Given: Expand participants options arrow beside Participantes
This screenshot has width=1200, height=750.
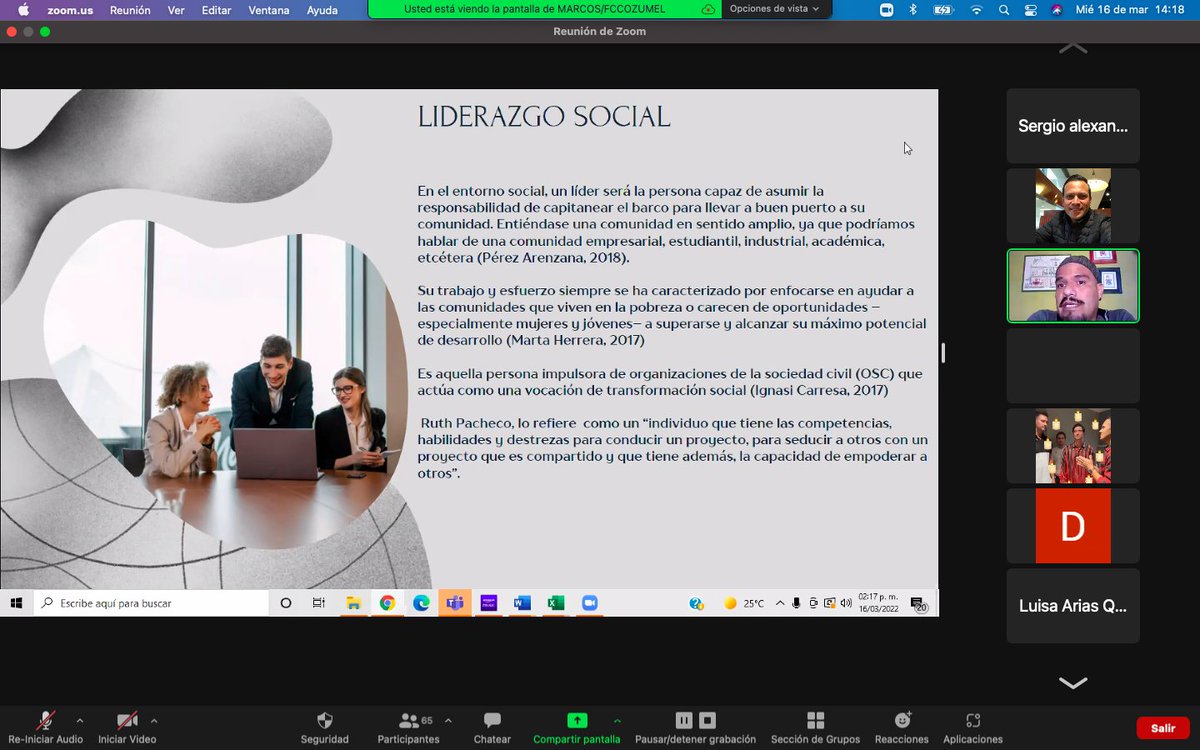Looking at the screenshot, I should click(448, 720).
